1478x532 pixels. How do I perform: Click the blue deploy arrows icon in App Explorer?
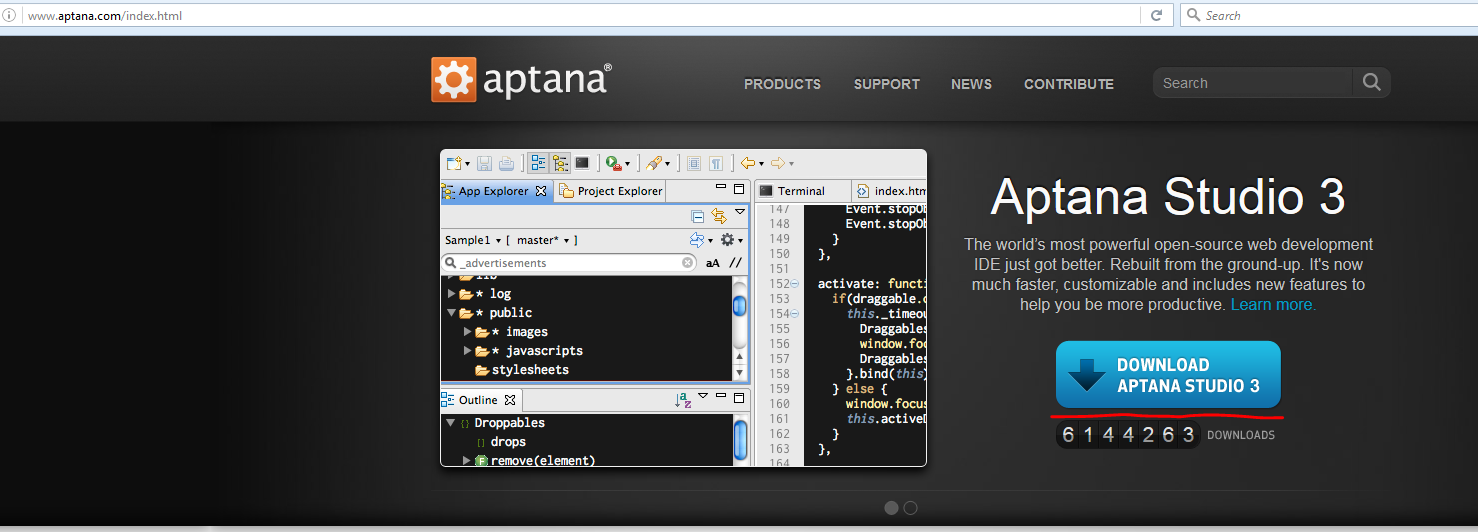point(697,240)
